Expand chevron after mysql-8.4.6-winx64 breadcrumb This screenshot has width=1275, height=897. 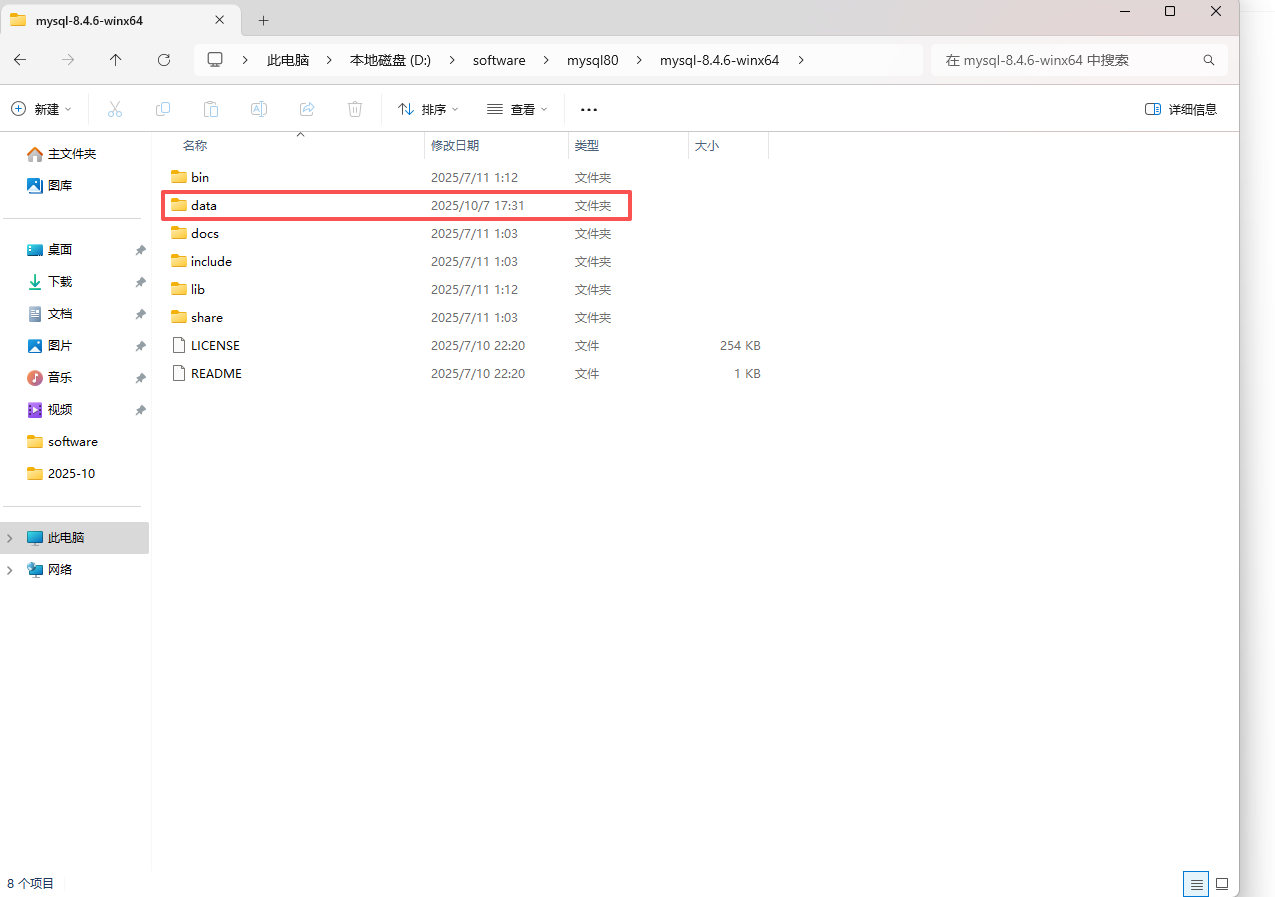point(800,60)
